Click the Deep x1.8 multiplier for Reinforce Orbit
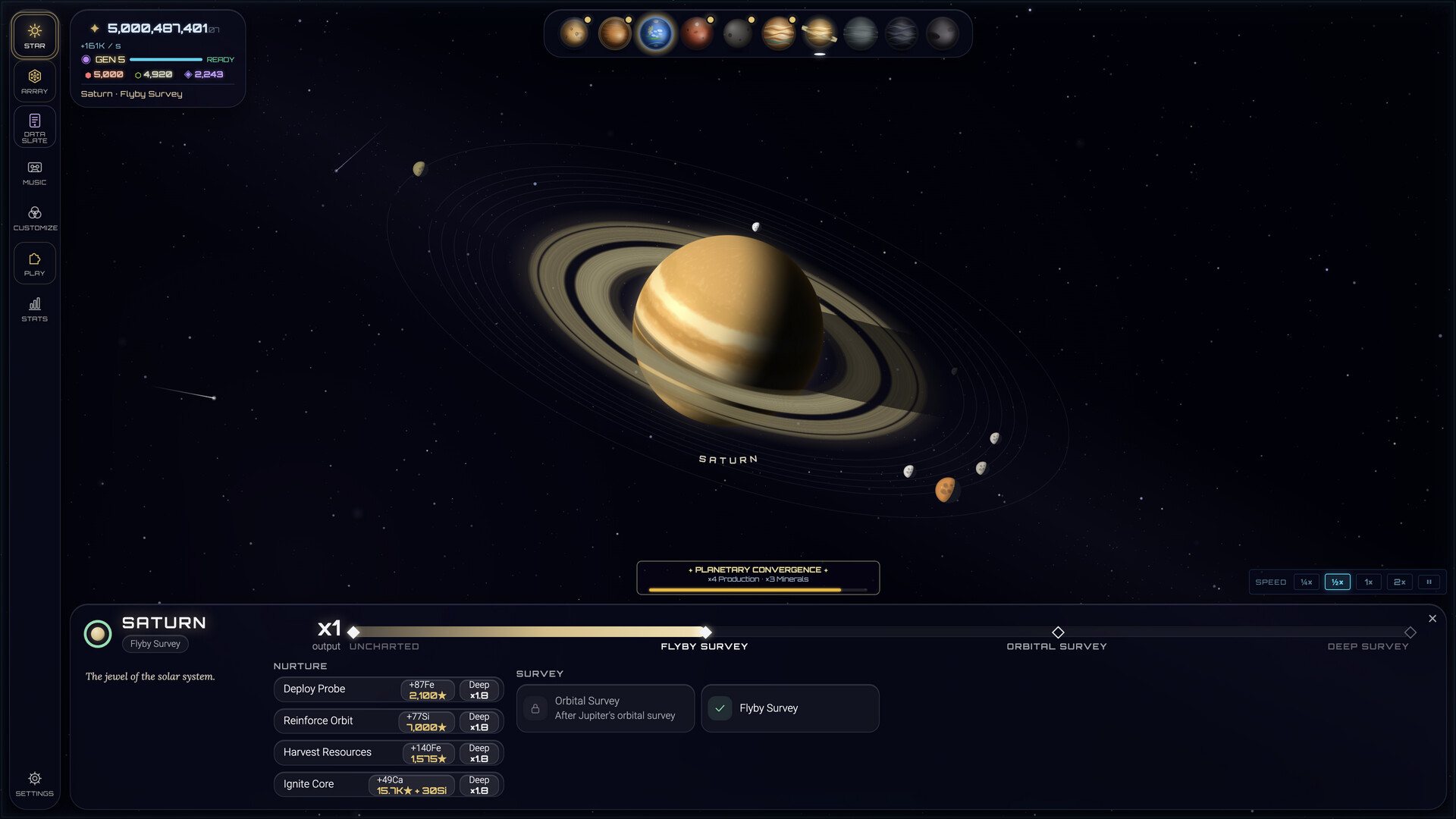The image size is (1456, 819). click(x=479, y=722)
